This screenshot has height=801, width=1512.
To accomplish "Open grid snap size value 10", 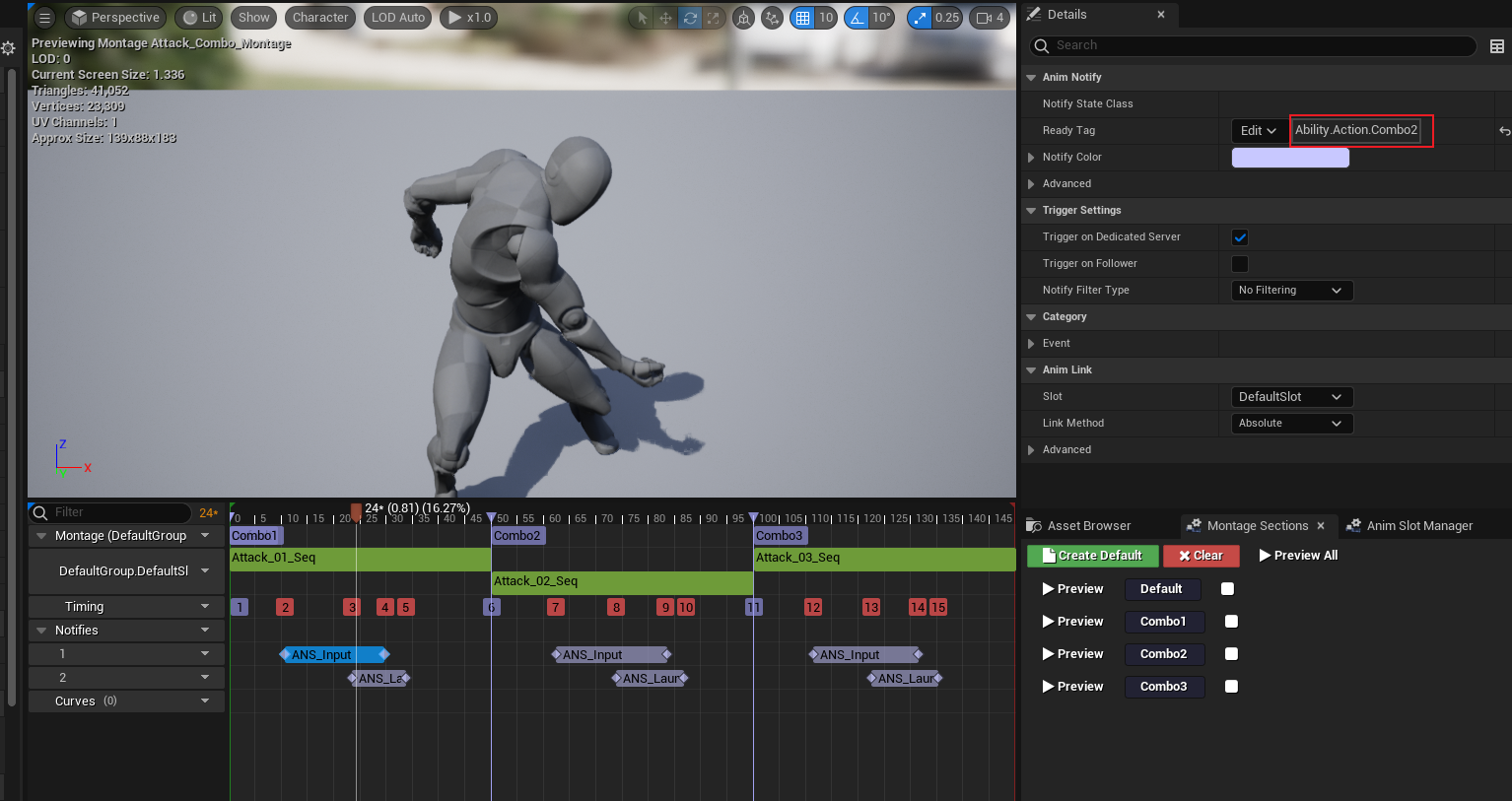I will 826,18.
